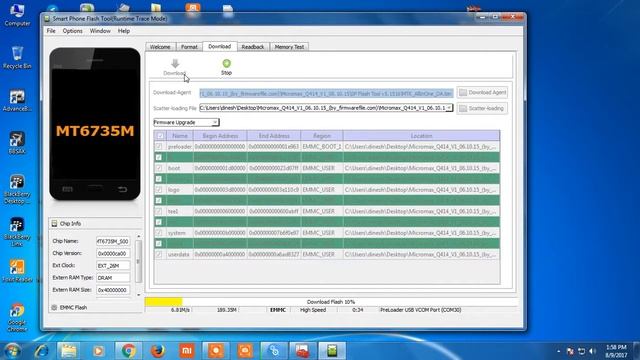Select the Download tab

(220, 47)
